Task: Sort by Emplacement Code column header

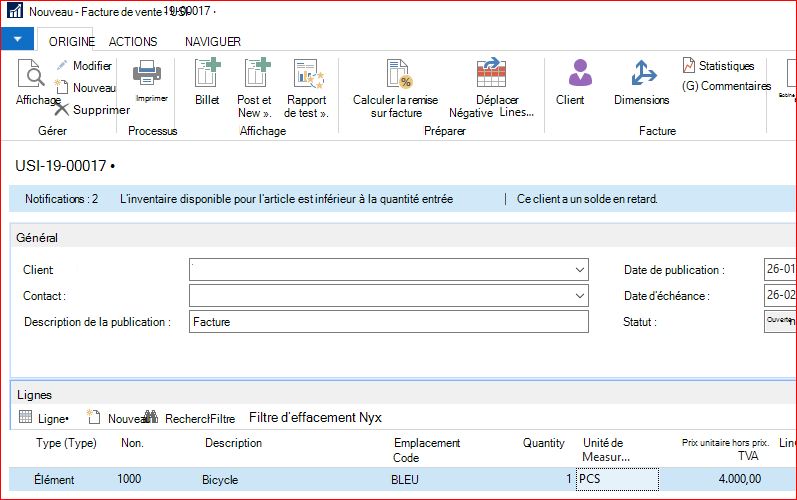Action: coord(426,450)
